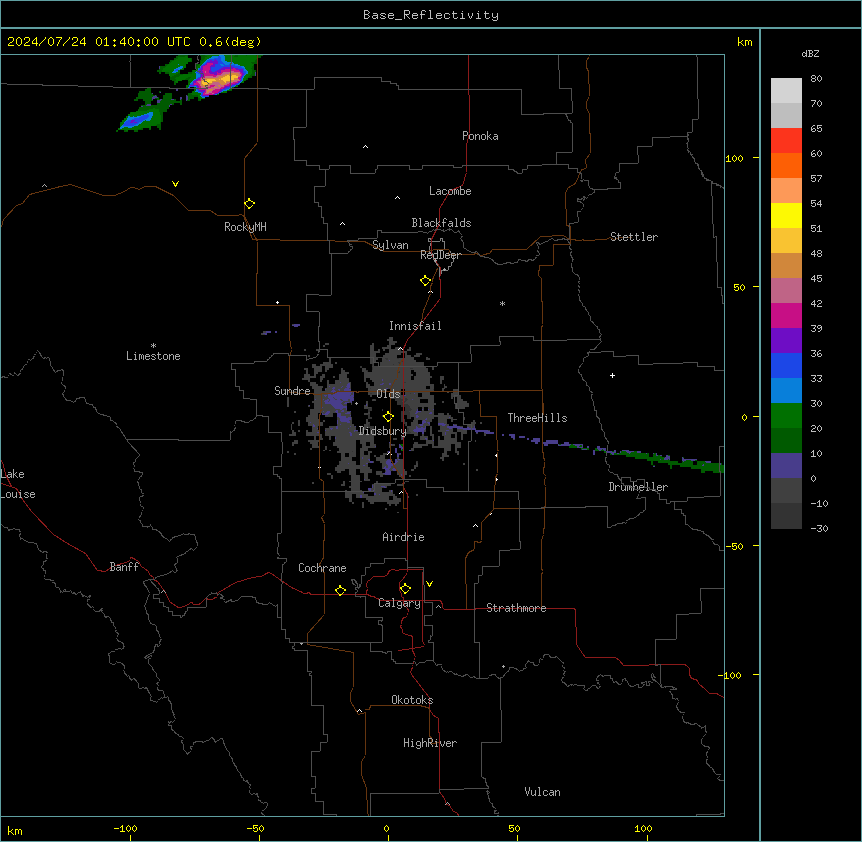The image size is (862, 842).
Task: Click the Base_Reflectivity title
Action: coord(431,15)
